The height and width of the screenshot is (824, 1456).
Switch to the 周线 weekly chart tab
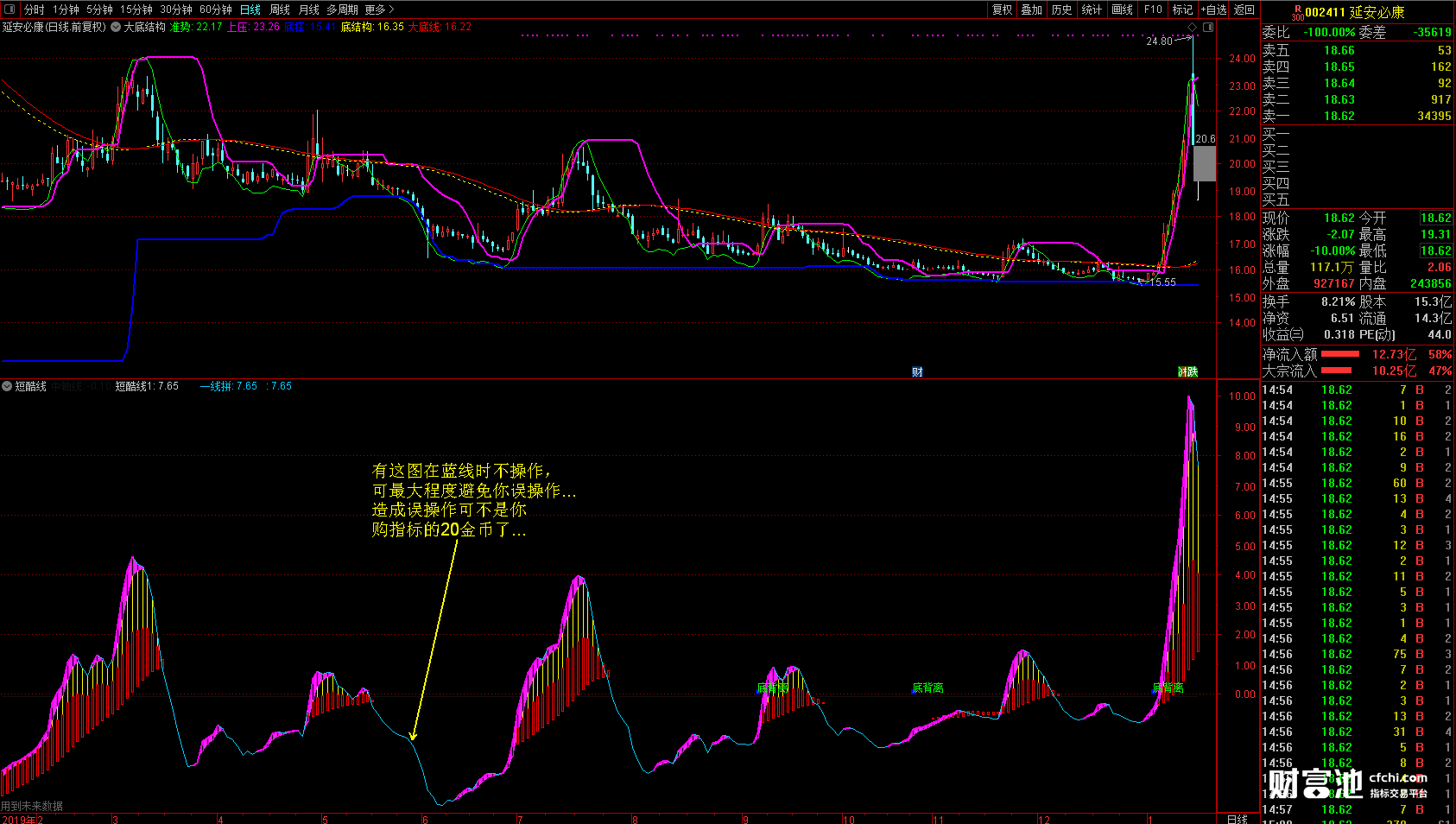point(280,10)
